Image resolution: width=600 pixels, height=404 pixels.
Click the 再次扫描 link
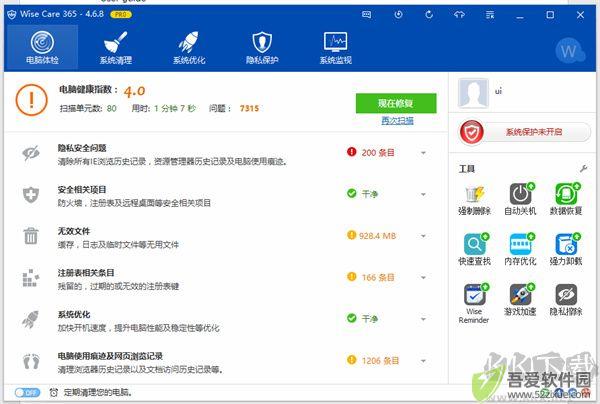pos(397,121)
